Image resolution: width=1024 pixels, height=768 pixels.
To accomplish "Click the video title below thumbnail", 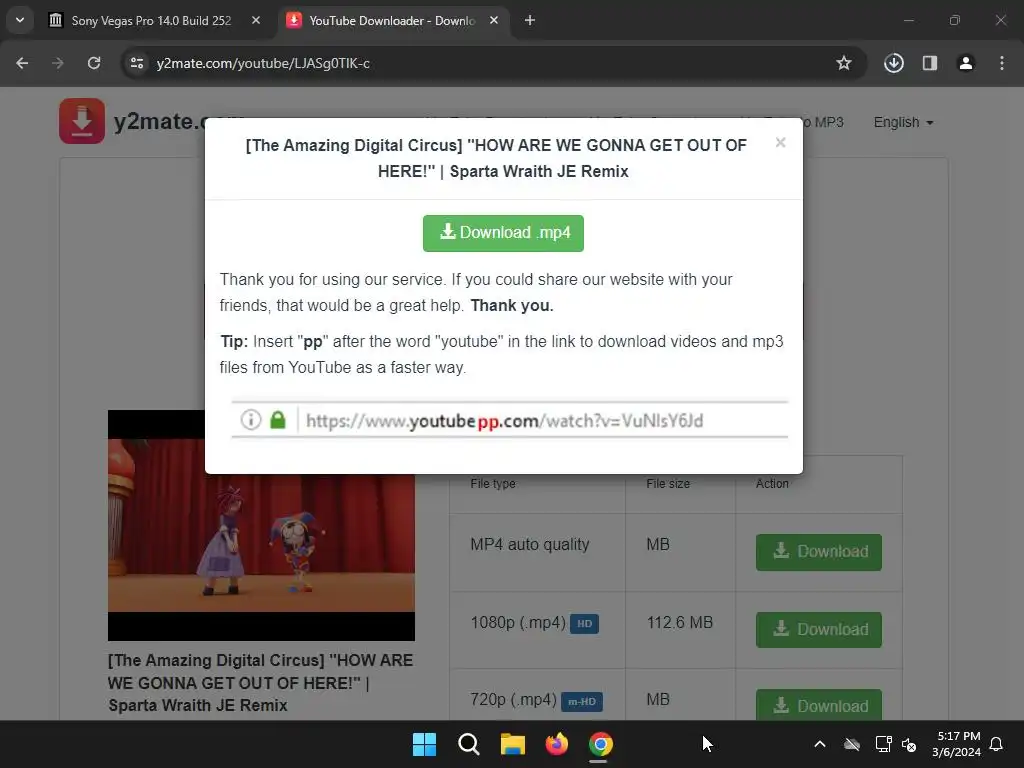I will click(x=261, y=683).
